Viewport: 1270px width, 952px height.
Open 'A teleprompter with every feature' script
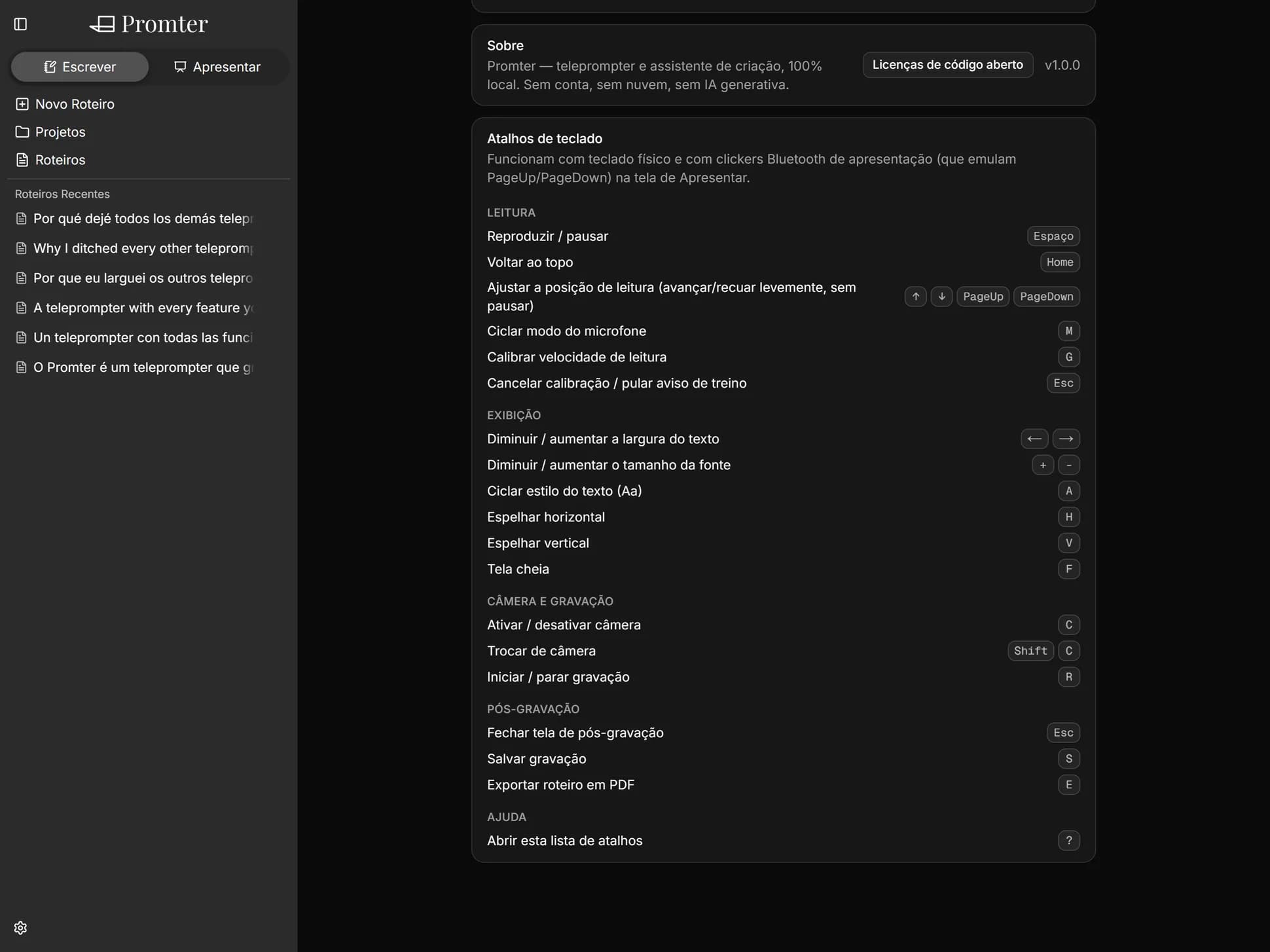point(135,308)
